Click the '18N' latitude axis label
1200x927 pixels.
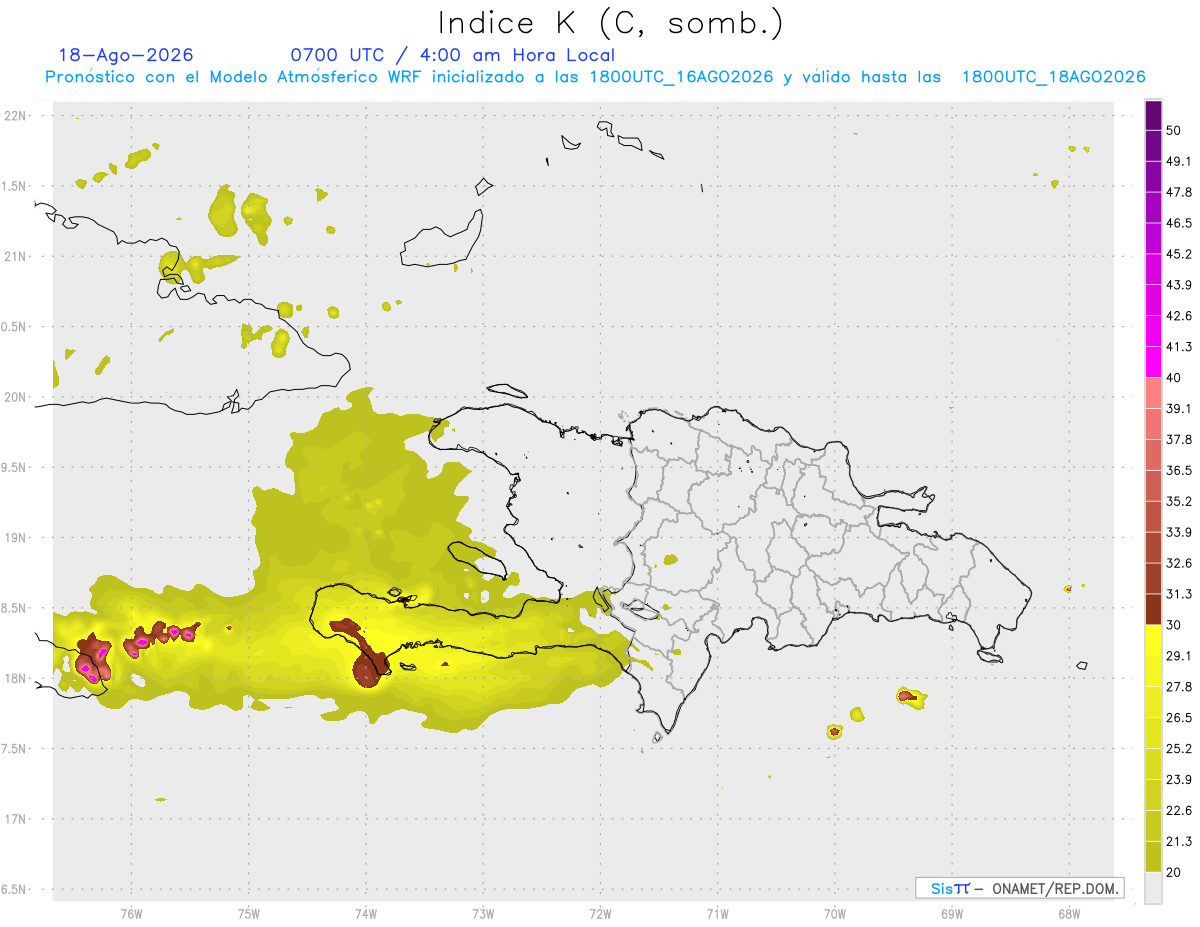coord(17,679)
